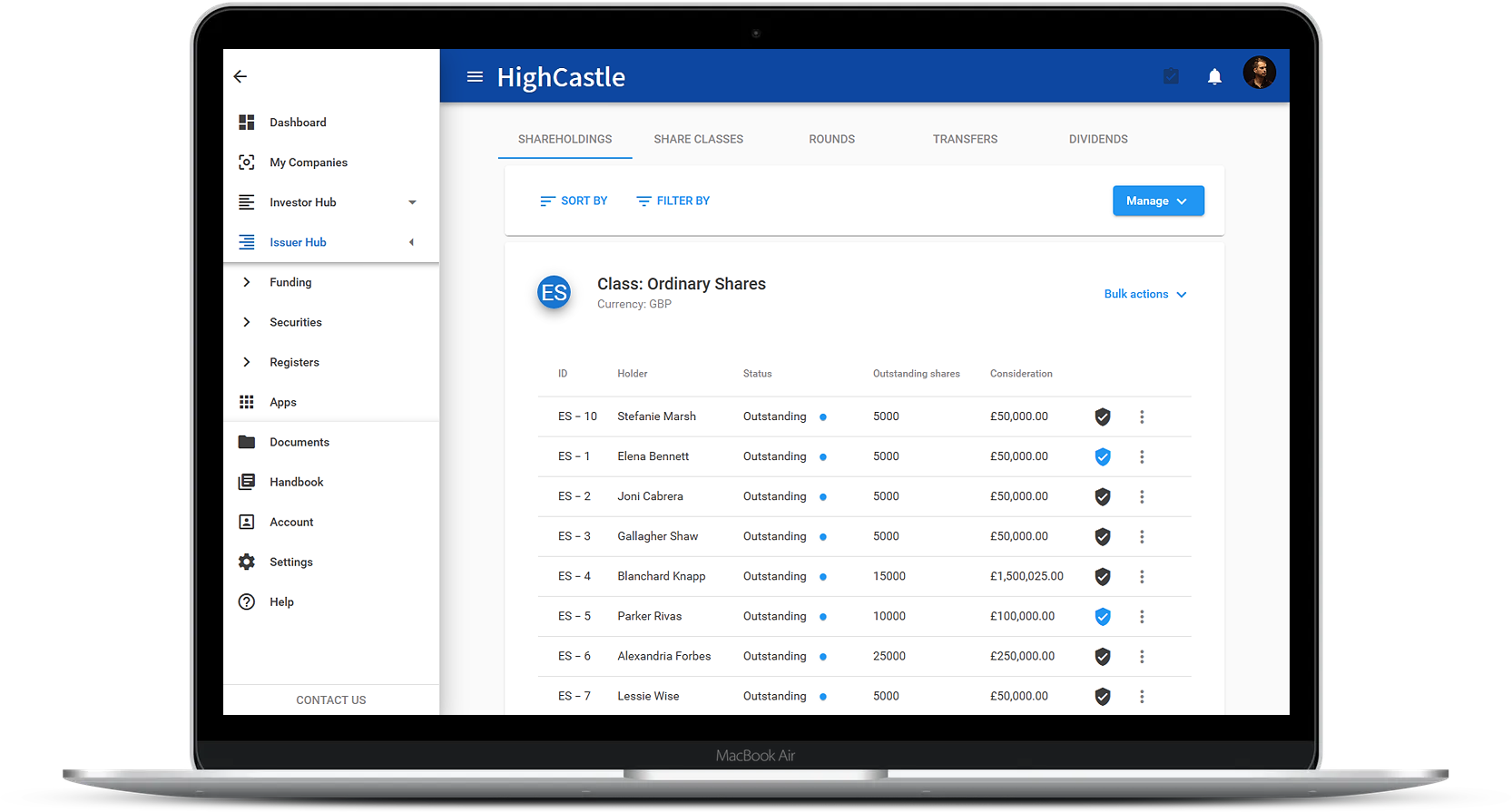1512x812 pixels.
Task: Open more options for Lessie Wise row
Action: pyautogui.click(x=1142, y=696)
